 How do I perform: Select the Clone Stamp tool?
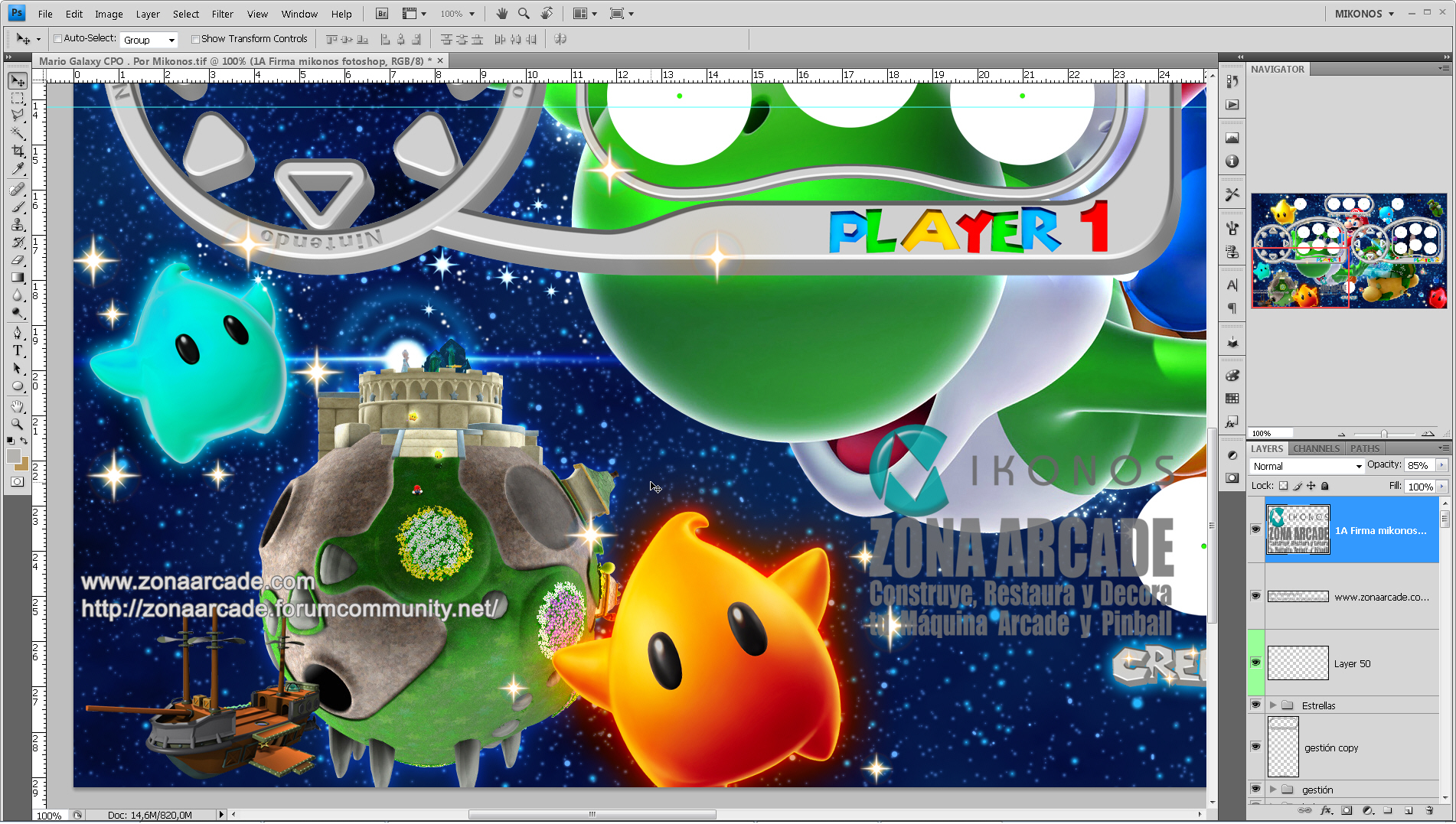coord(18,225)
